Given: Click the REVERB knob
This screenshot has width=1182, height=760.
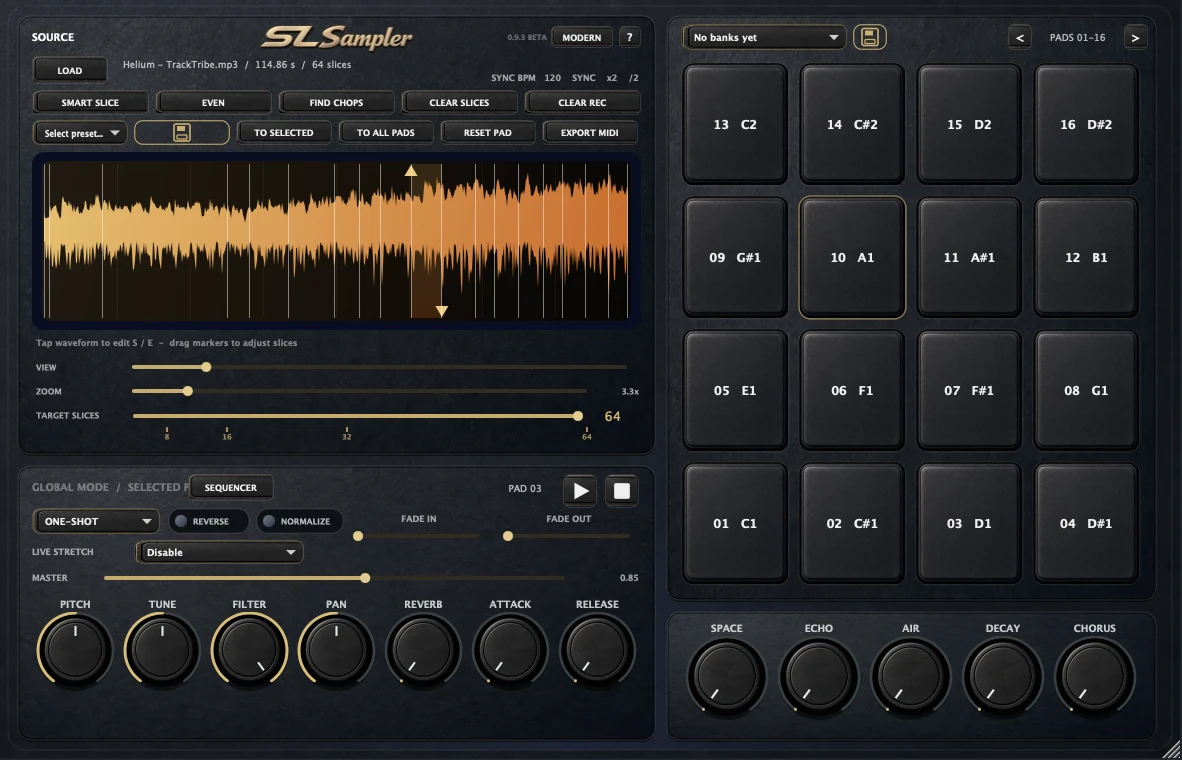Looking at the screenshot, I should point(423,649).
